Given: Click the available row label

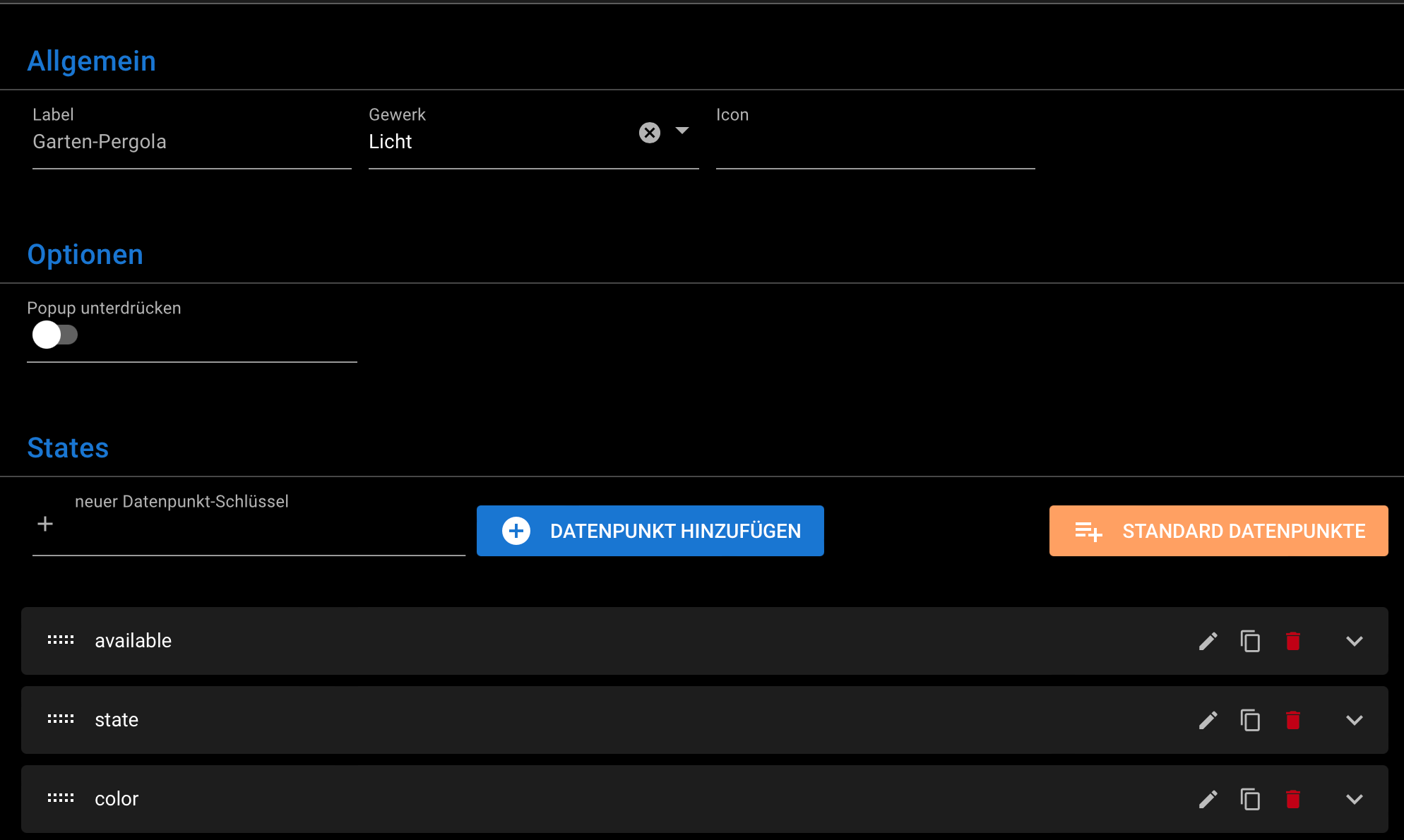Looking at the screenshot, I should (x=133, y=641).
